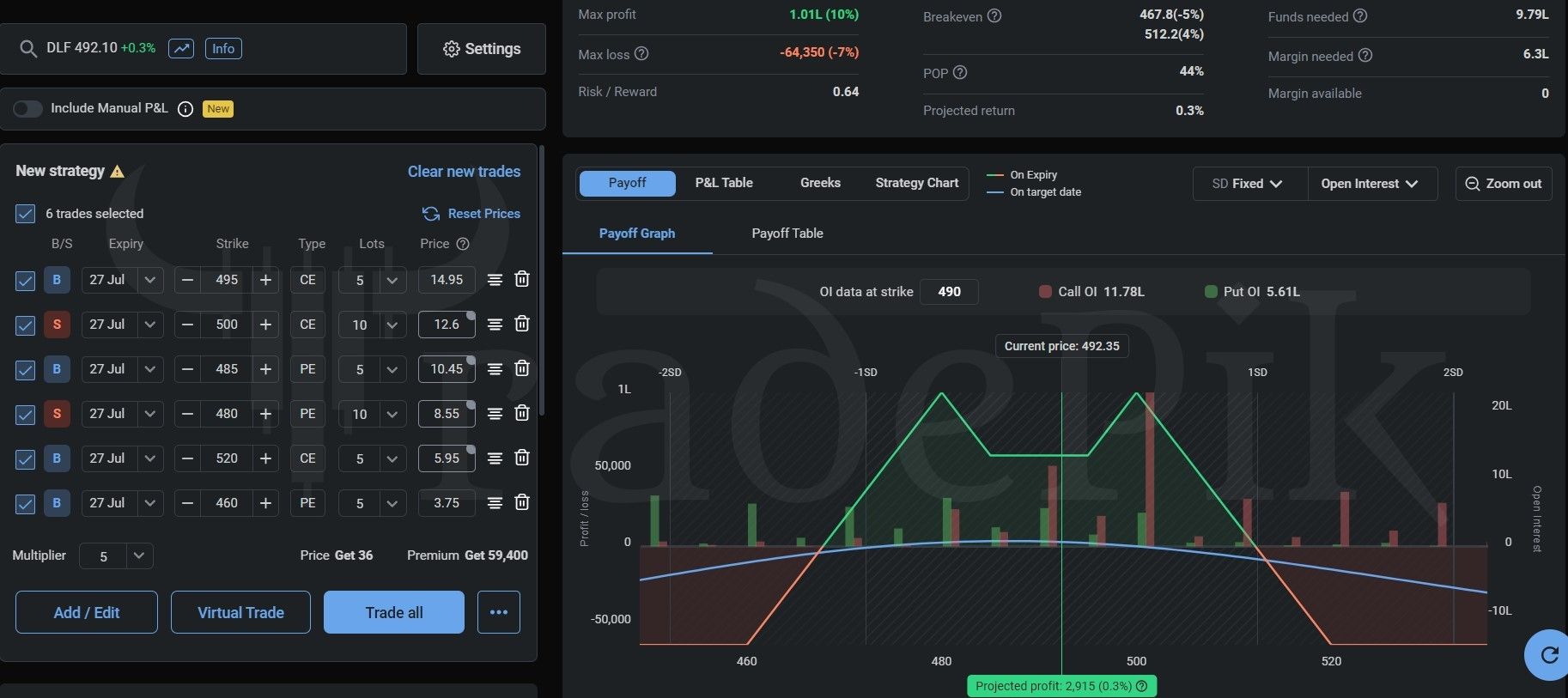This screenshot has height=698, width=1568.
Task: Toggle CE/PE type on 485 PE row
Action: tap(307, 369)
